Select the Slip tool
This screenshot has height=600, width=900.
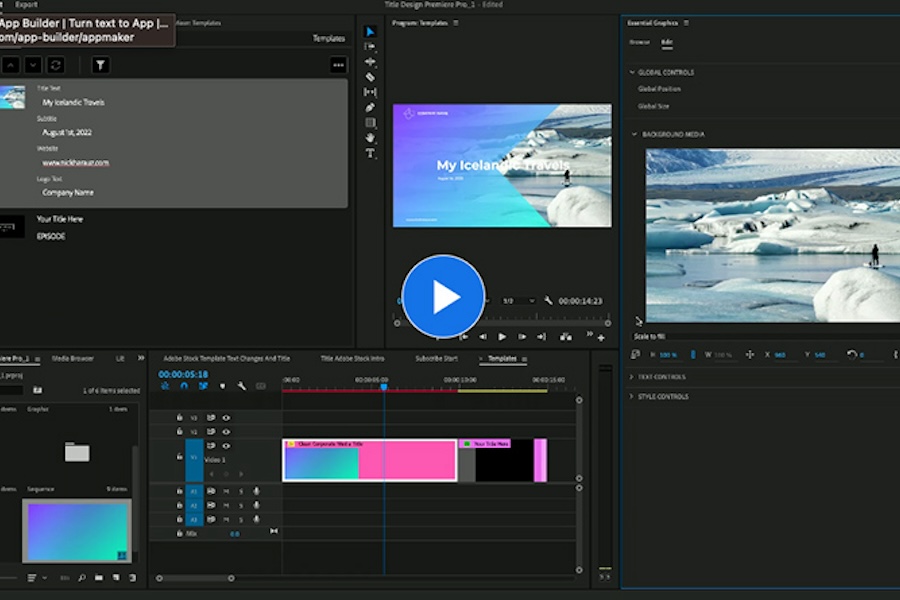pos(370,92)
